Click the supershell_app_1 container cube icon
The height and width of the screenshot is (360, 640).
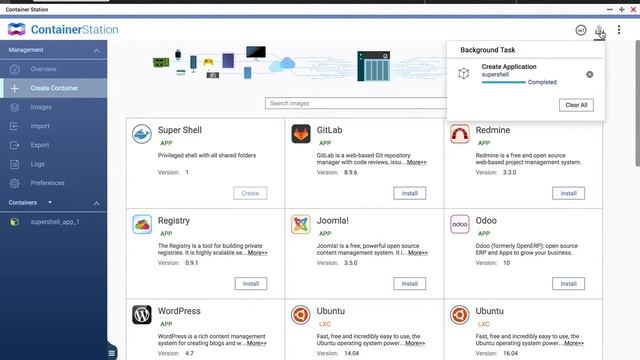(15, 222)
